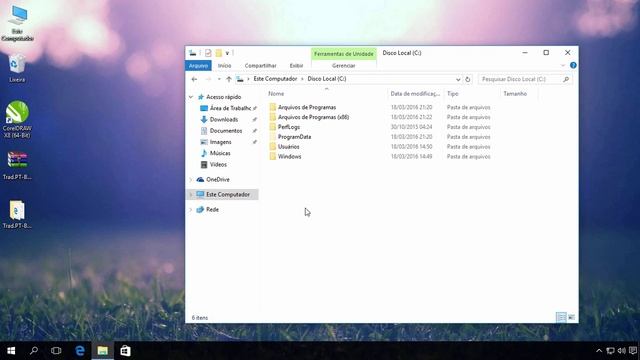Open the Store from the taskbar

(125, 351)
